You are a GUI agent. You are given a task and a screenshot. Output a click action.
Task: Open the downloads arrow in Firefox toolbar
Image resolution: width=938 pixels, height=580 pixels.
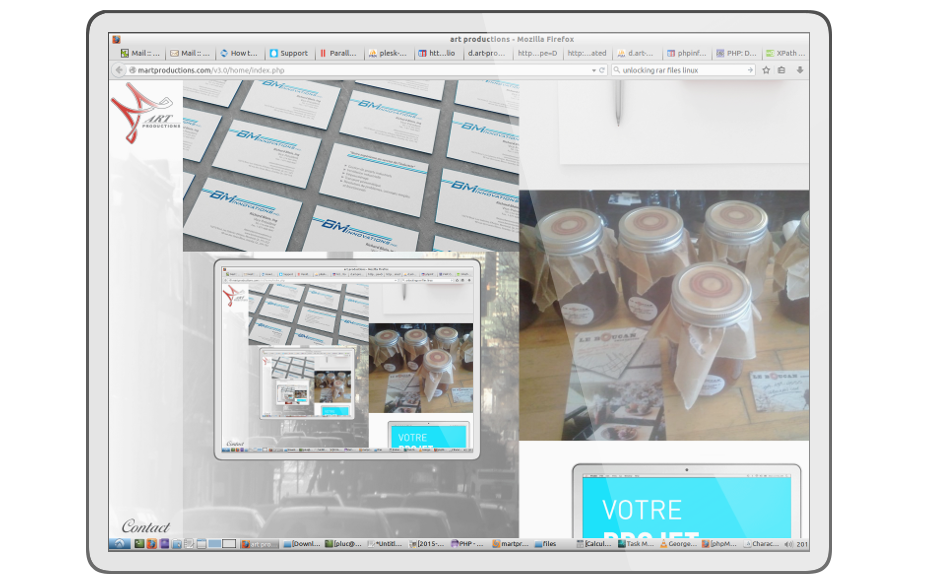pyautogui.click(x=799, y=70)
